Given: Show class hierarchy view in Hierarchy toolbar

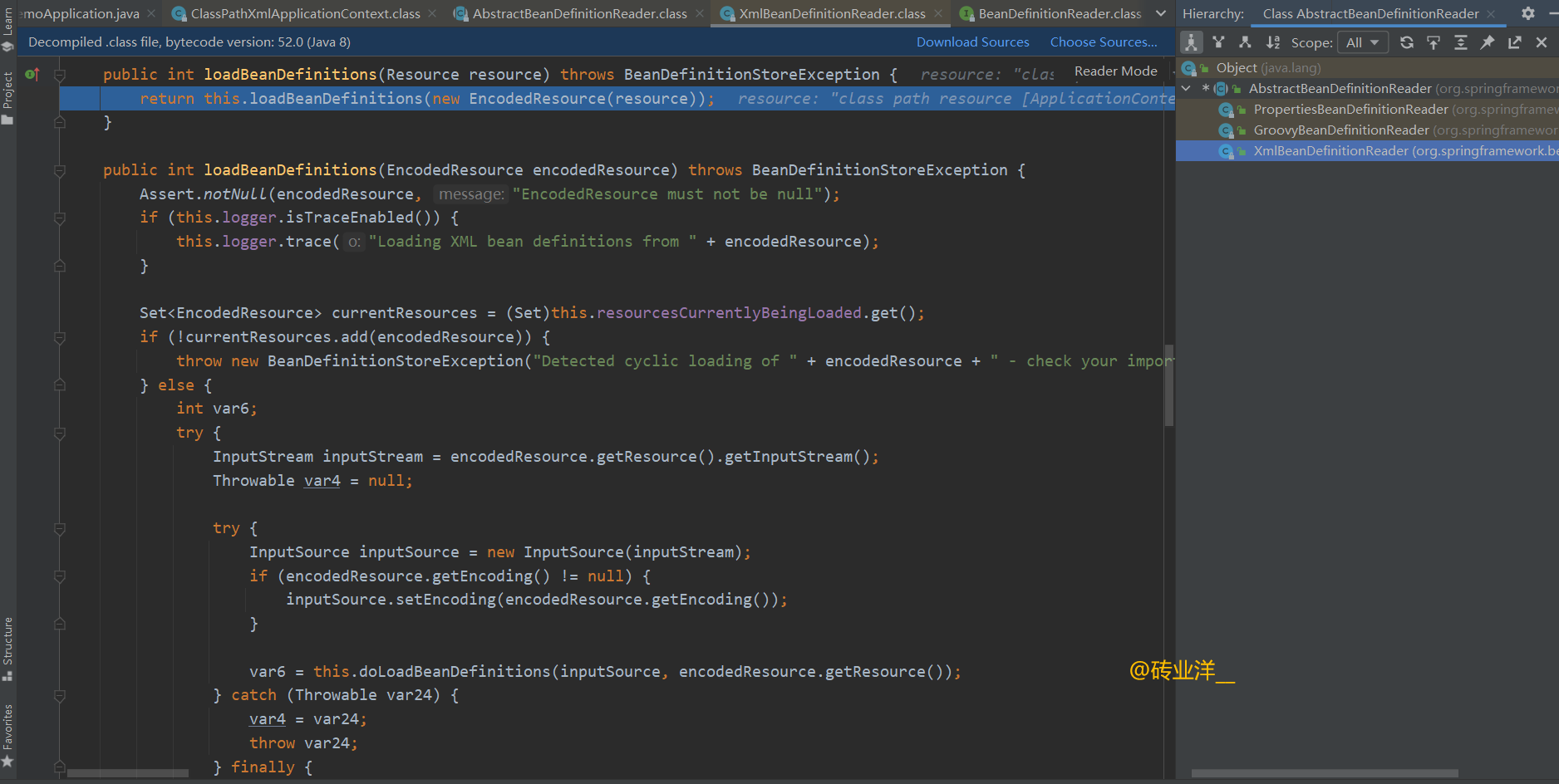Looking at the screenshot, I should (x=1191, y=42).
